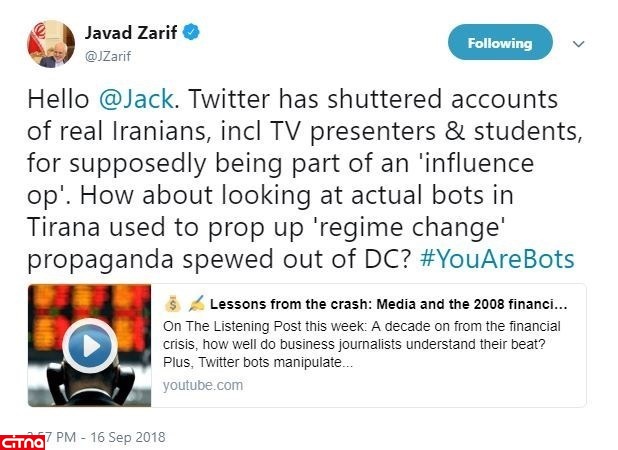This screenshot has height=450, width=618.
Task: Play the video in the link card
Action: click(x=90, y=346)
